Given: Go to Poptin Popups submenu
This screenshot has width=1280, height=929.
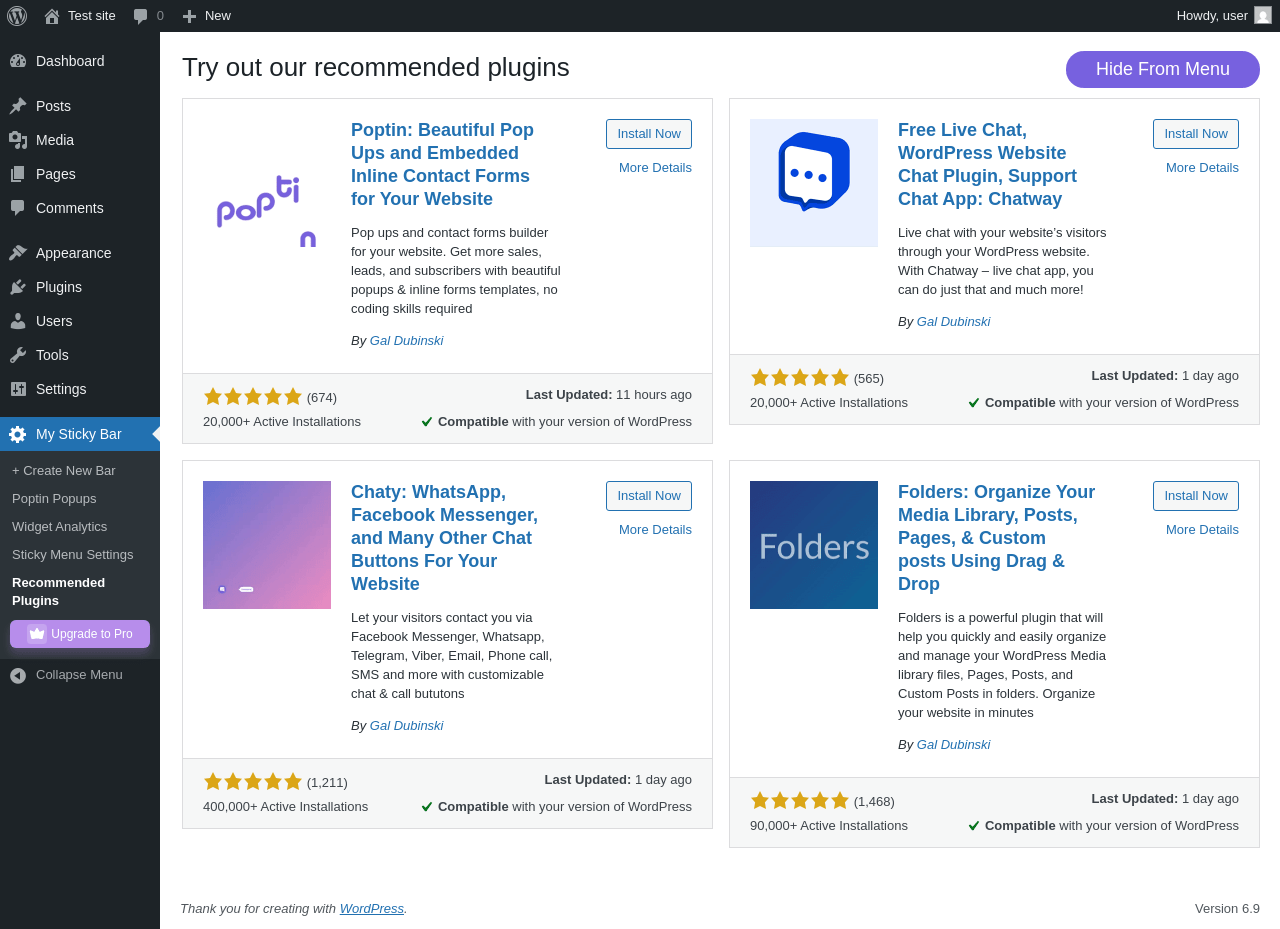Looking at the screenshot, I should coord(54,499).
